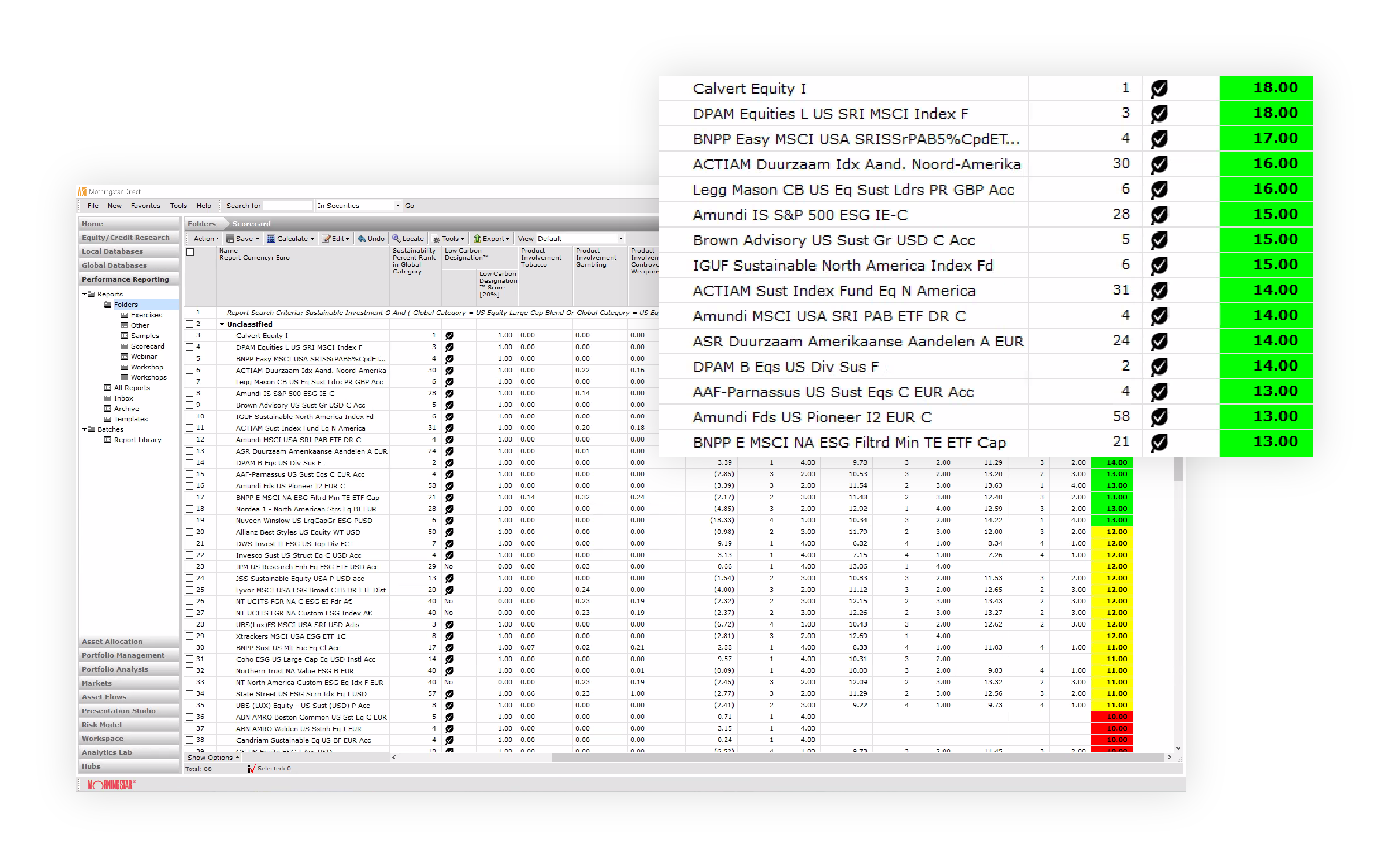
Task: Click the Tools gear icon
Action: point(436,239)
